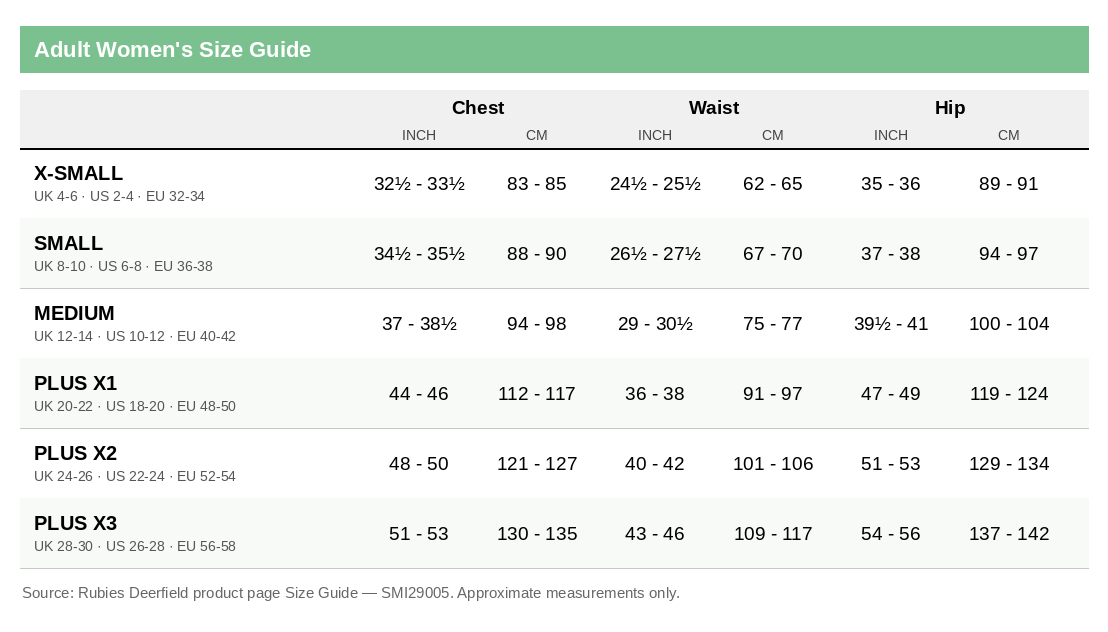Image resolution: width=1108 pixels, height=632 pixels.
Task: Click the INCH subheading under Chest
Action: tap(419, 135)
